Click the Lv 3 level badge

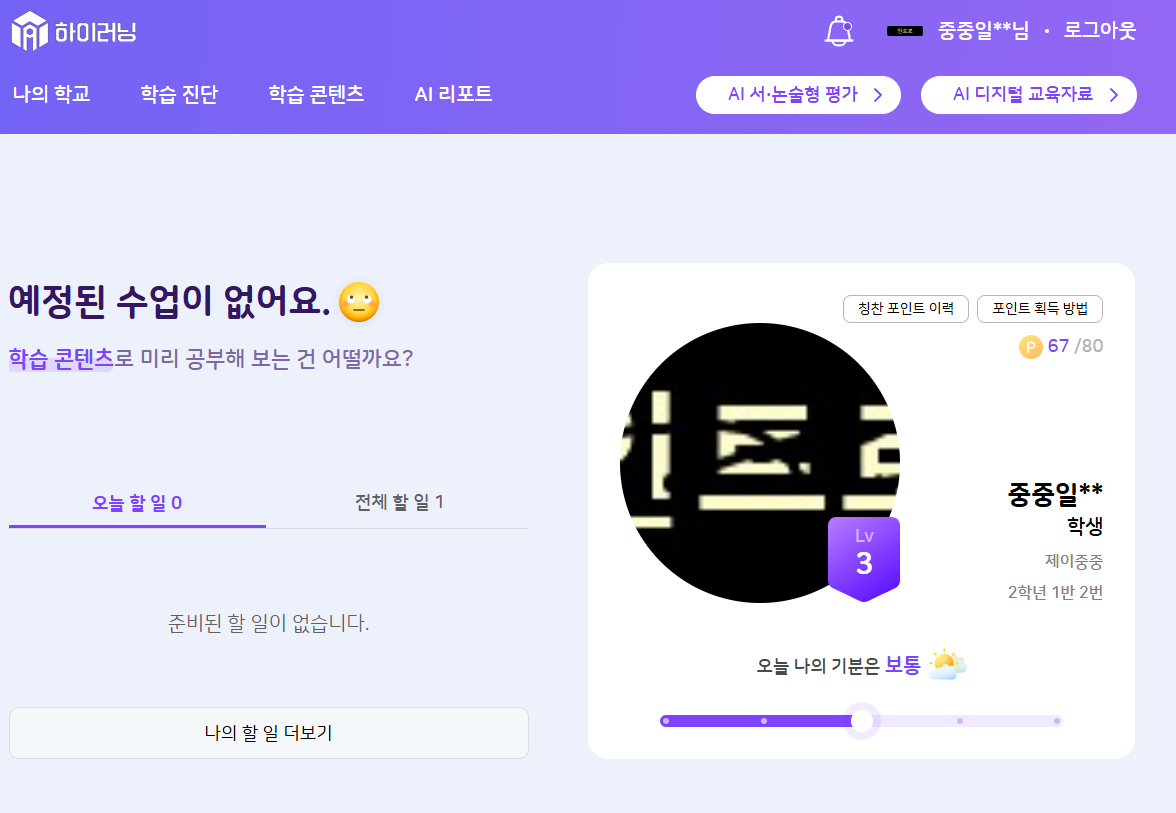click(864, 558)
